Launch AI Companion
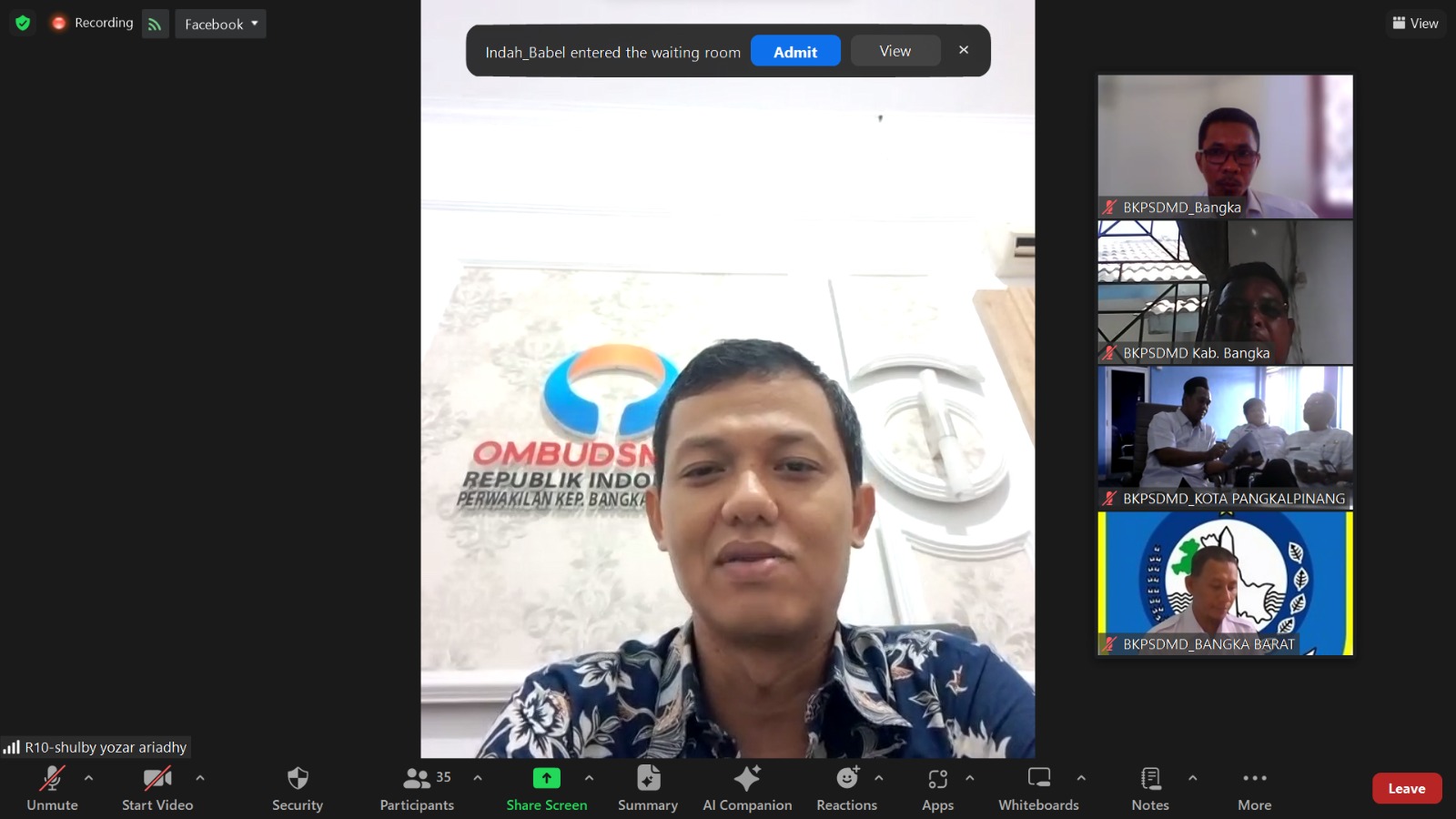The width and height of the screenshot is (1456, 819). tap(747, 779)
